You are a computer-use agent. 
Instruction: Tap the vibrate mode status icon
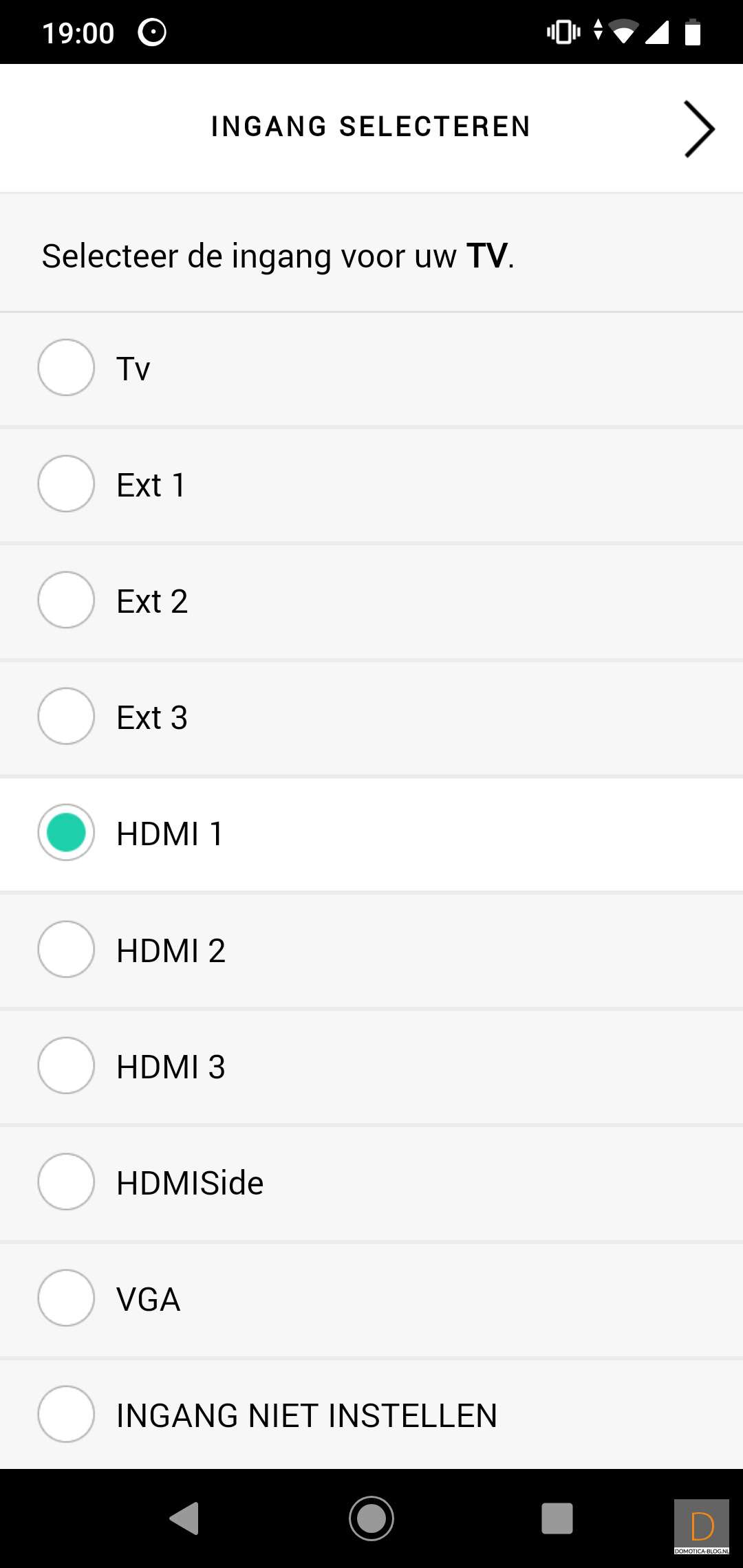[x=563, y=32]
